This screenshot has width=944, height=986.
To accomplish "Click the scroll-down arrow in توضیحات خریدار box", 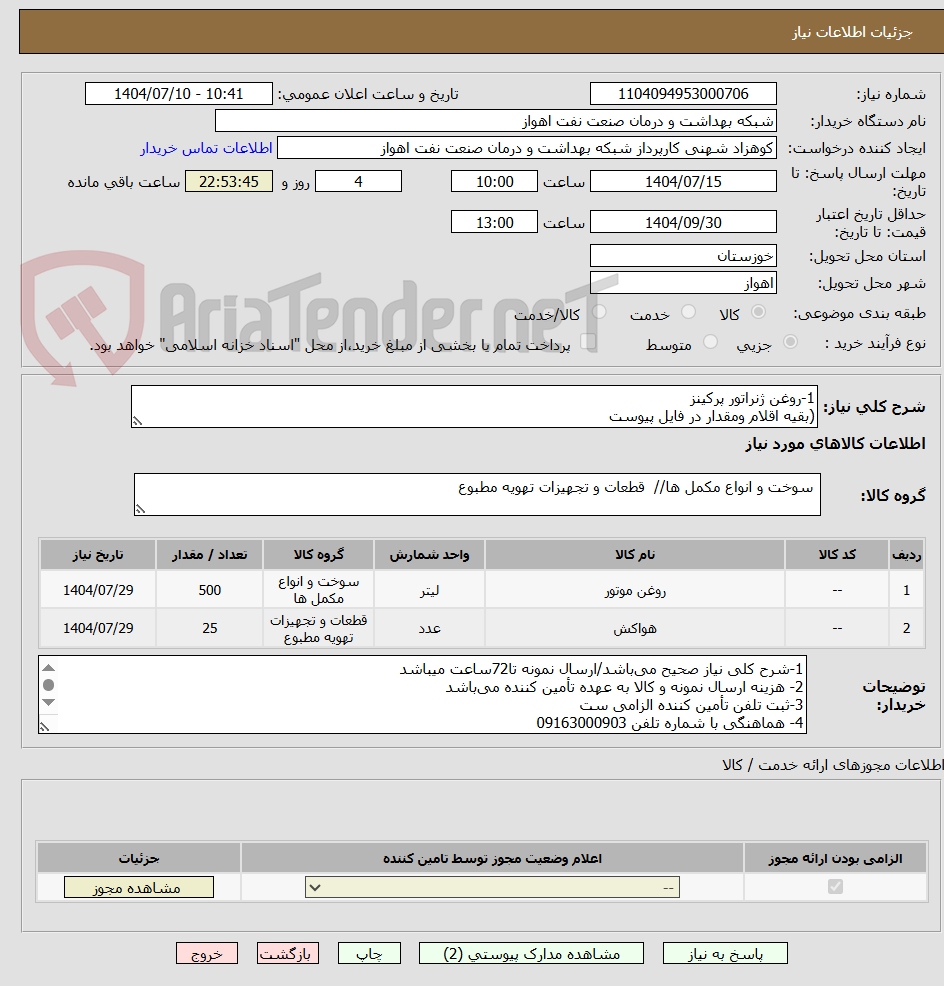I will click(x=48, y=702).
